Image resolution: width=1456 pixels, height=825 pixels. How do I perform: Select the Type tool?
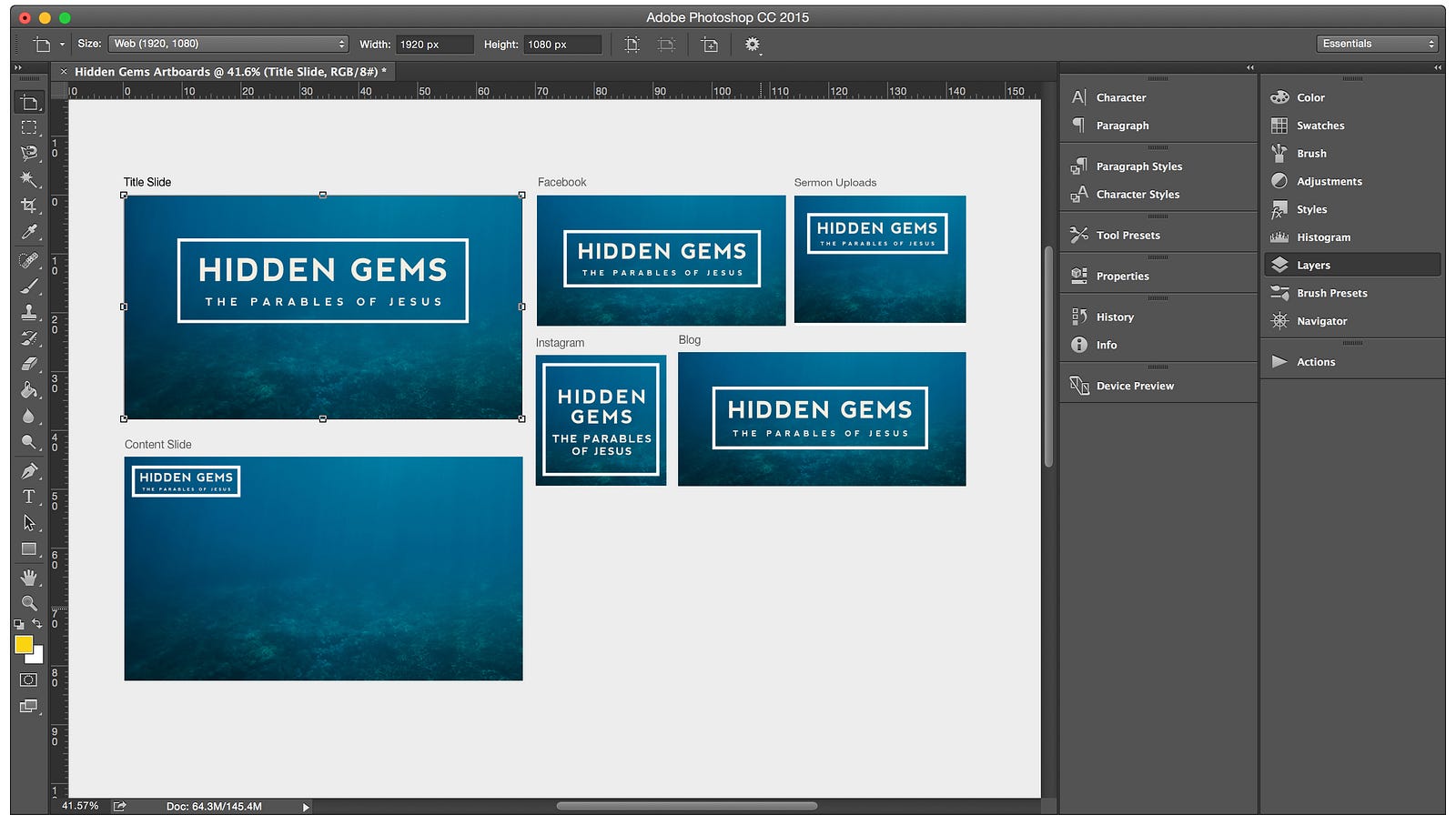pos(29,497)
